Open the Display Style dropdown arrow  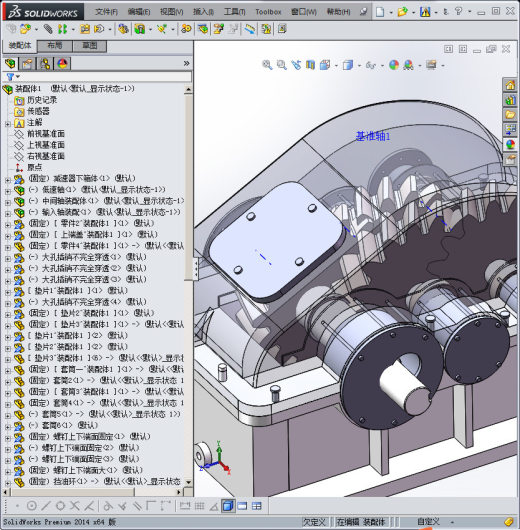(x=359, y=65)
